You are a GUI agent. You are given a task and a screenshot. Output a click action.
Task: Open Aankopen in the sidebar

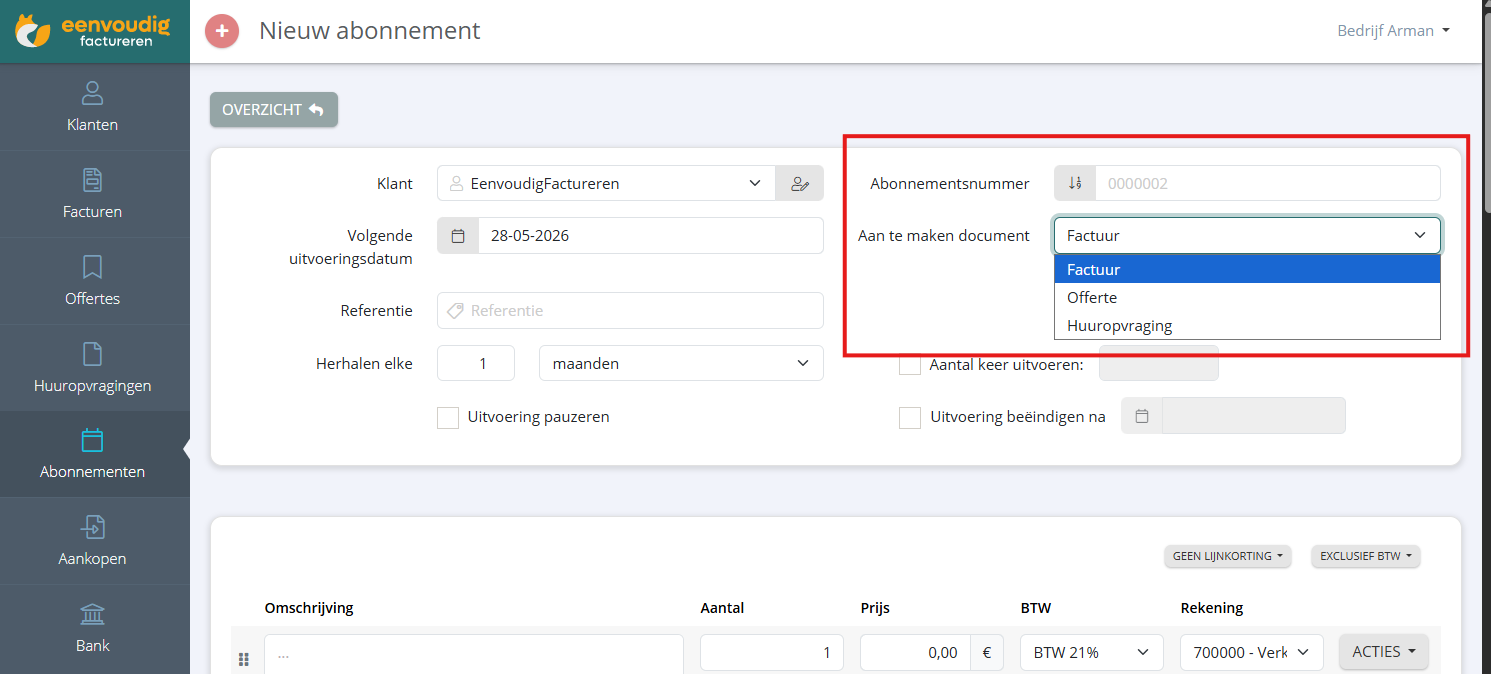pyautogui.click(x=93, y=542)
